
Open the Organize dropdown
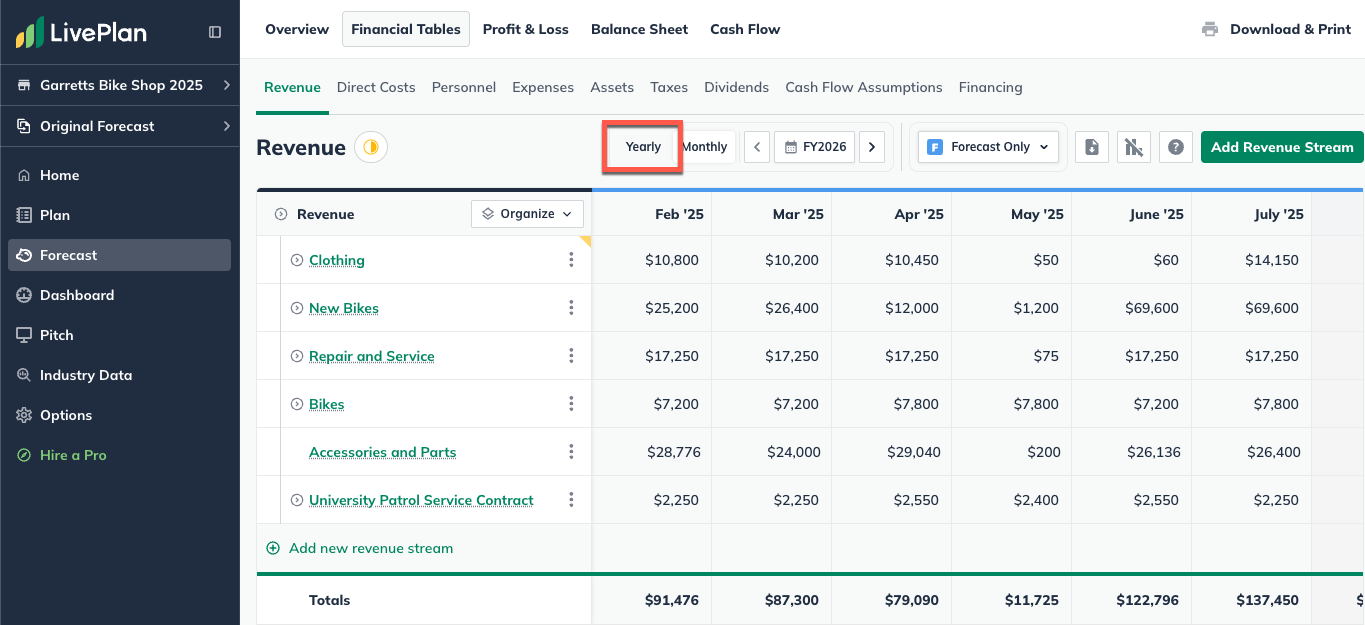pos(527,214)
